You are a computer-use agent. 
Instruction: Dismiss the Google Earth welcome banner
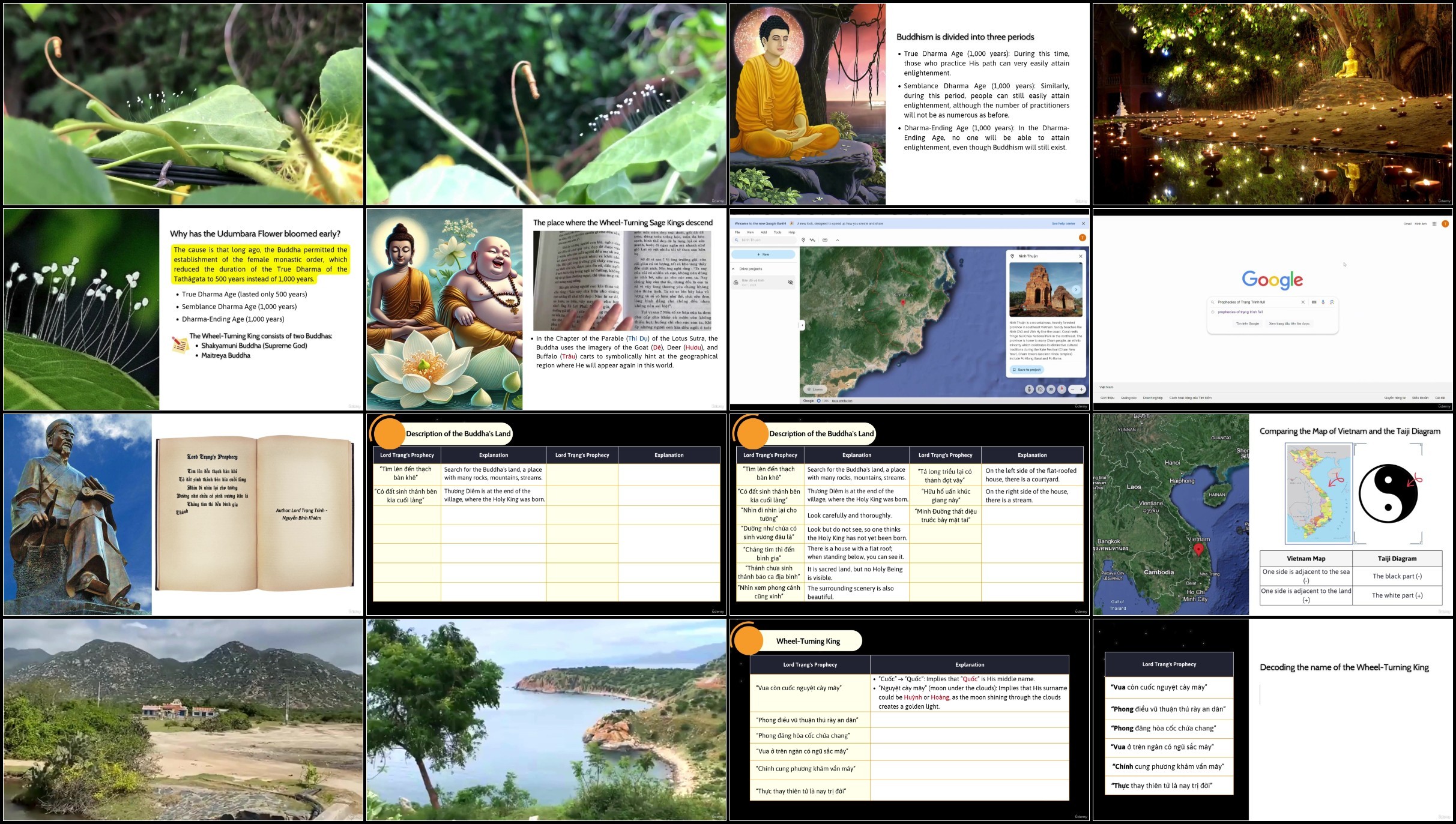click(1083, 224)
